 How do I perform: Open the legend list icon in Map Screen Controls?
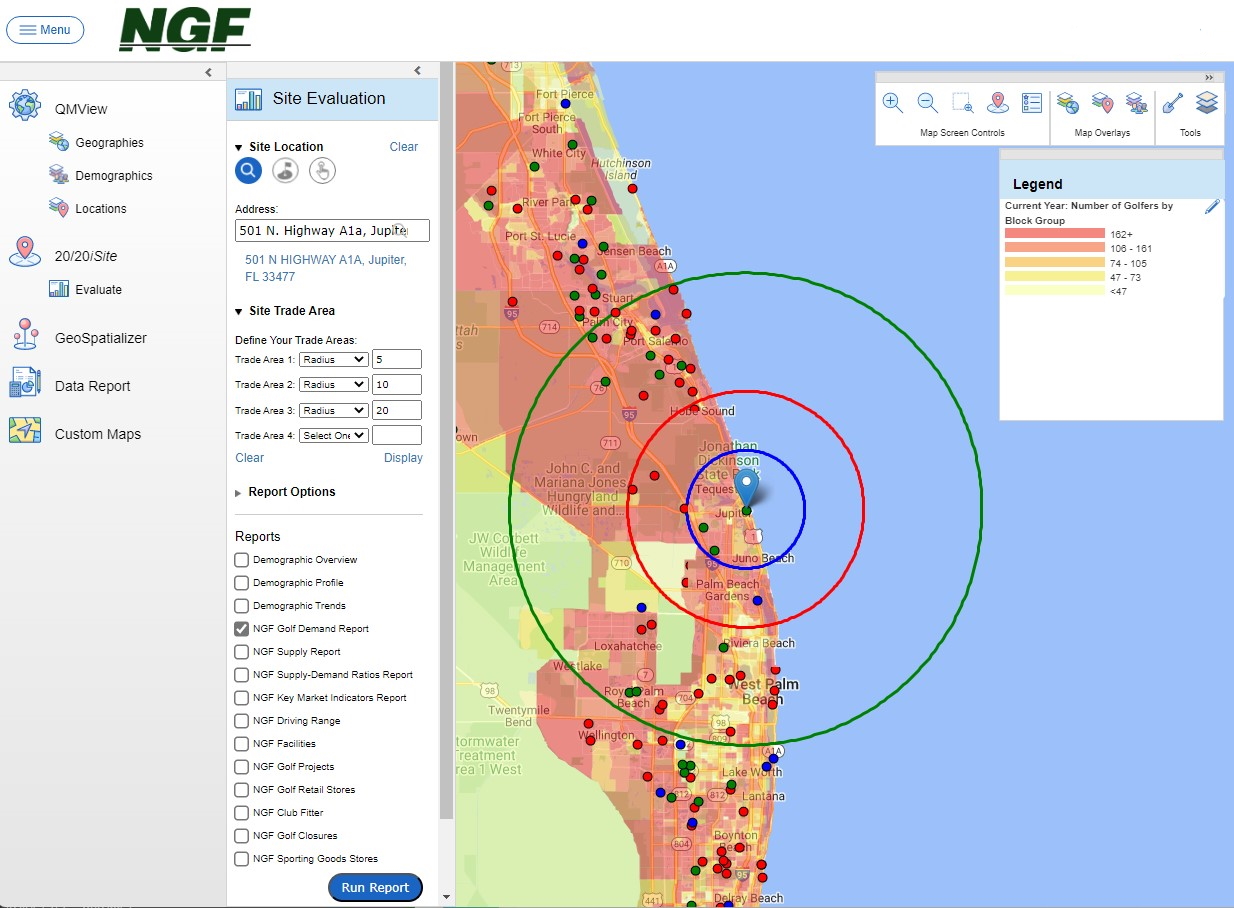tap(1032, 102)
